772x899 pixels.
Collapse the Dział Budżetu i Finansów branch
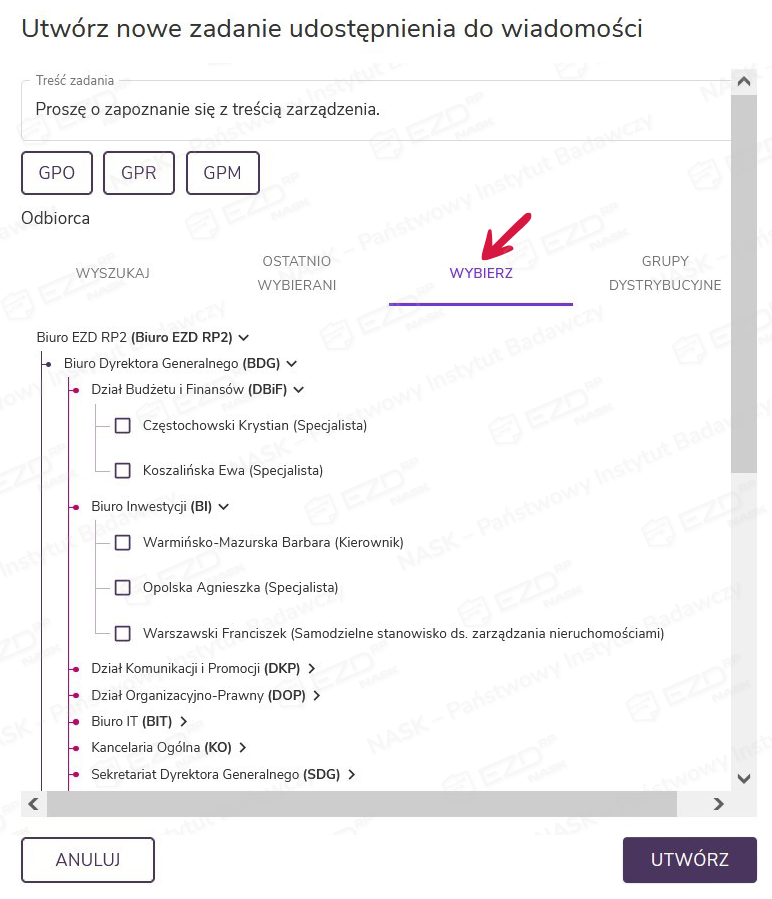click(298, 390)
